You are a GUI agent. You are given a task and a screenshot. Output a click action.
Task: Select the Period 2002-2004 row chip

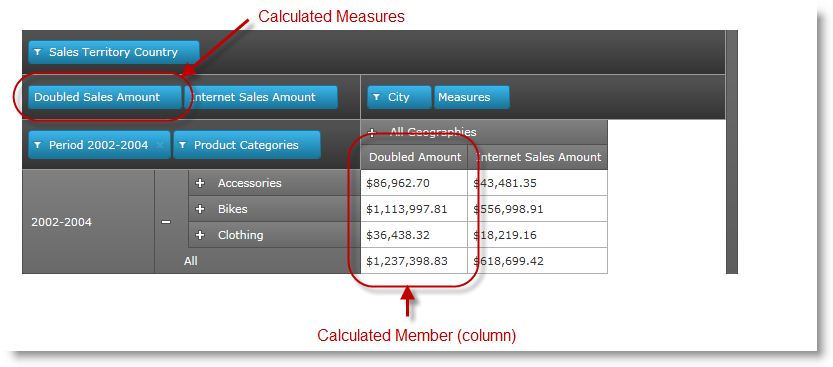99,145
